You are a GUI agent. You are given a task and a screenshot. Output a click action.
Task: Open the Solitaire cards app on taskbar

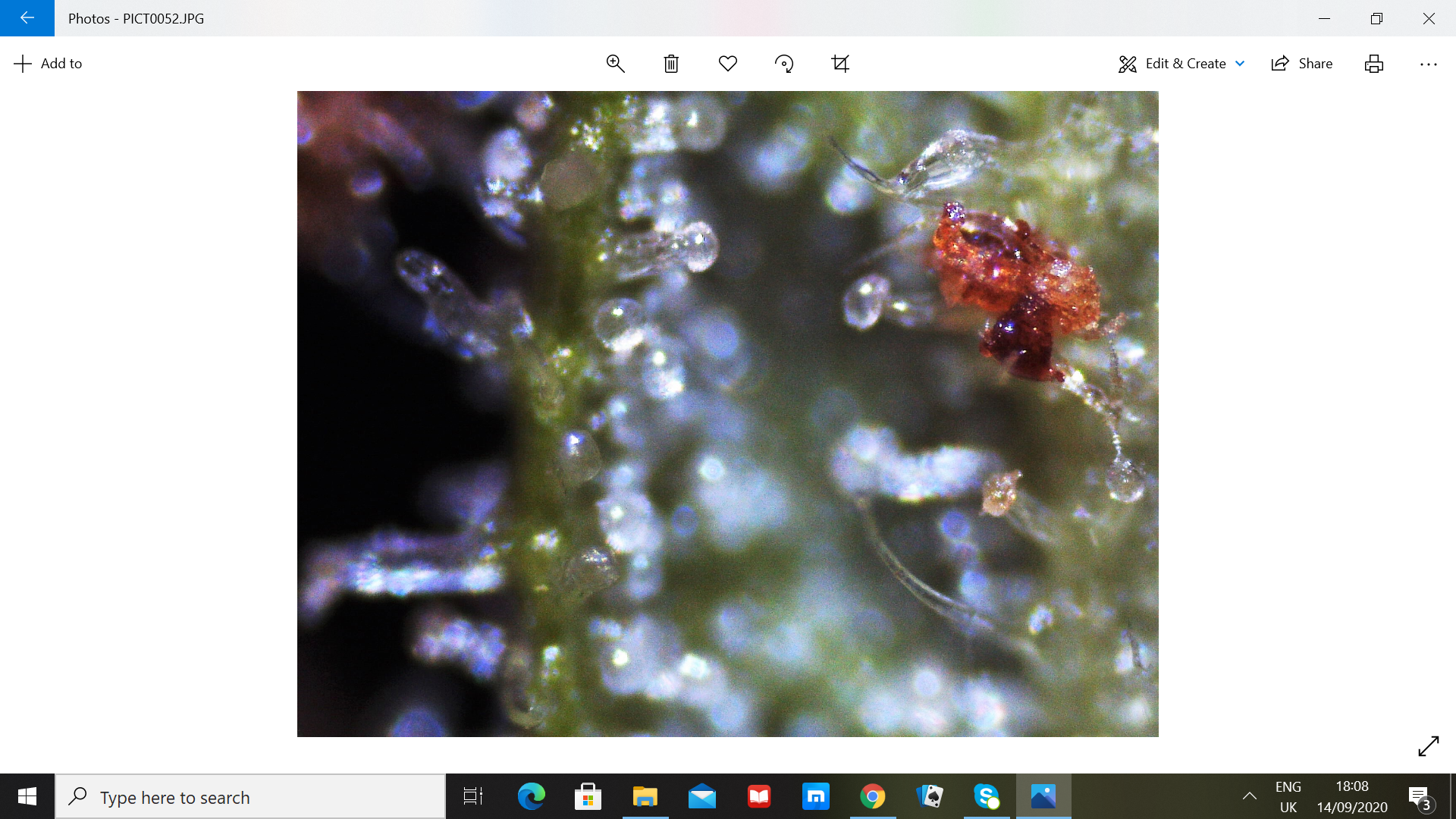930,796
